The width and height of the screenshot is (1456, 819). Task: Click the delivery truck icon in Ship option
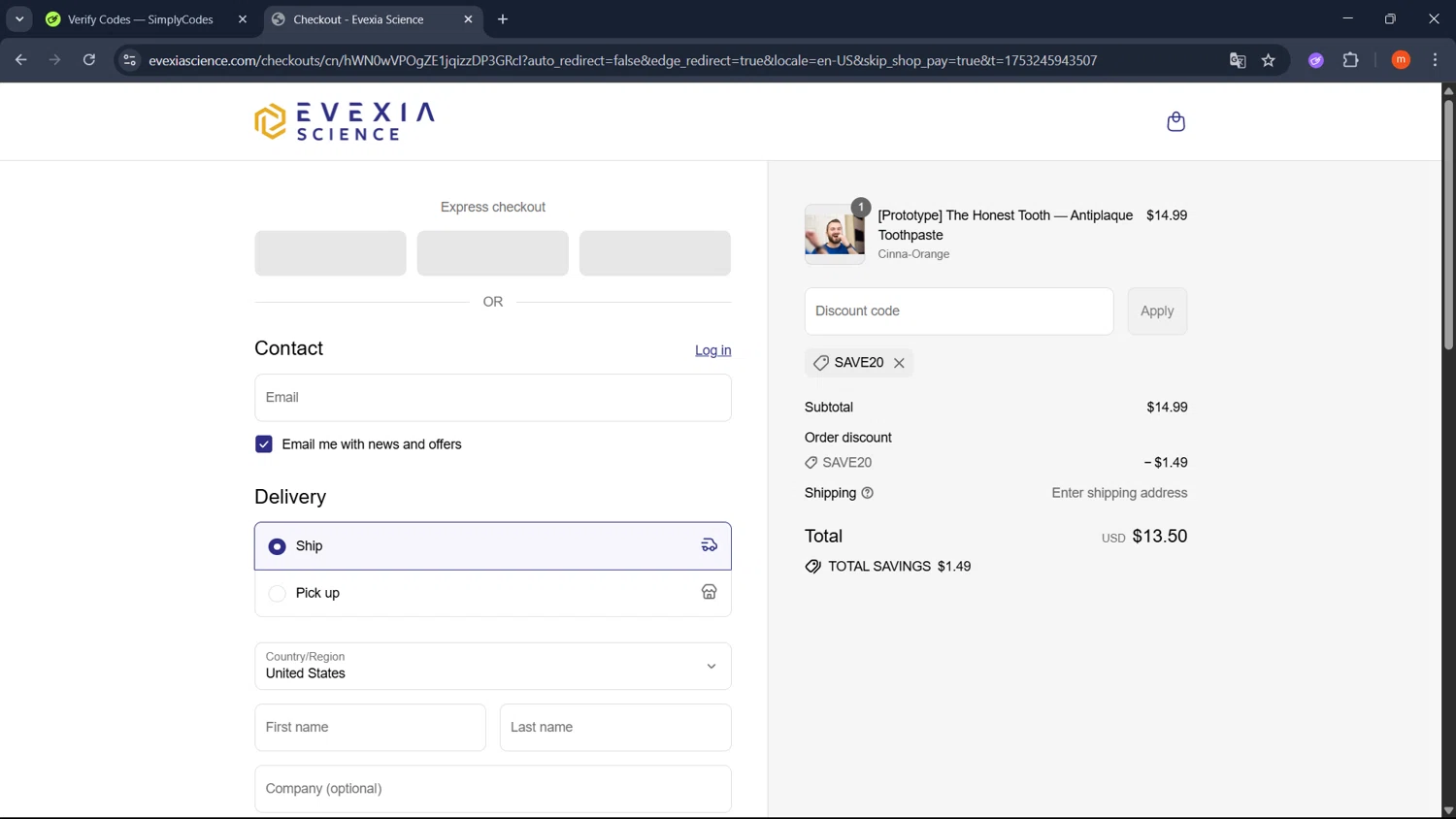coord(710,545)
